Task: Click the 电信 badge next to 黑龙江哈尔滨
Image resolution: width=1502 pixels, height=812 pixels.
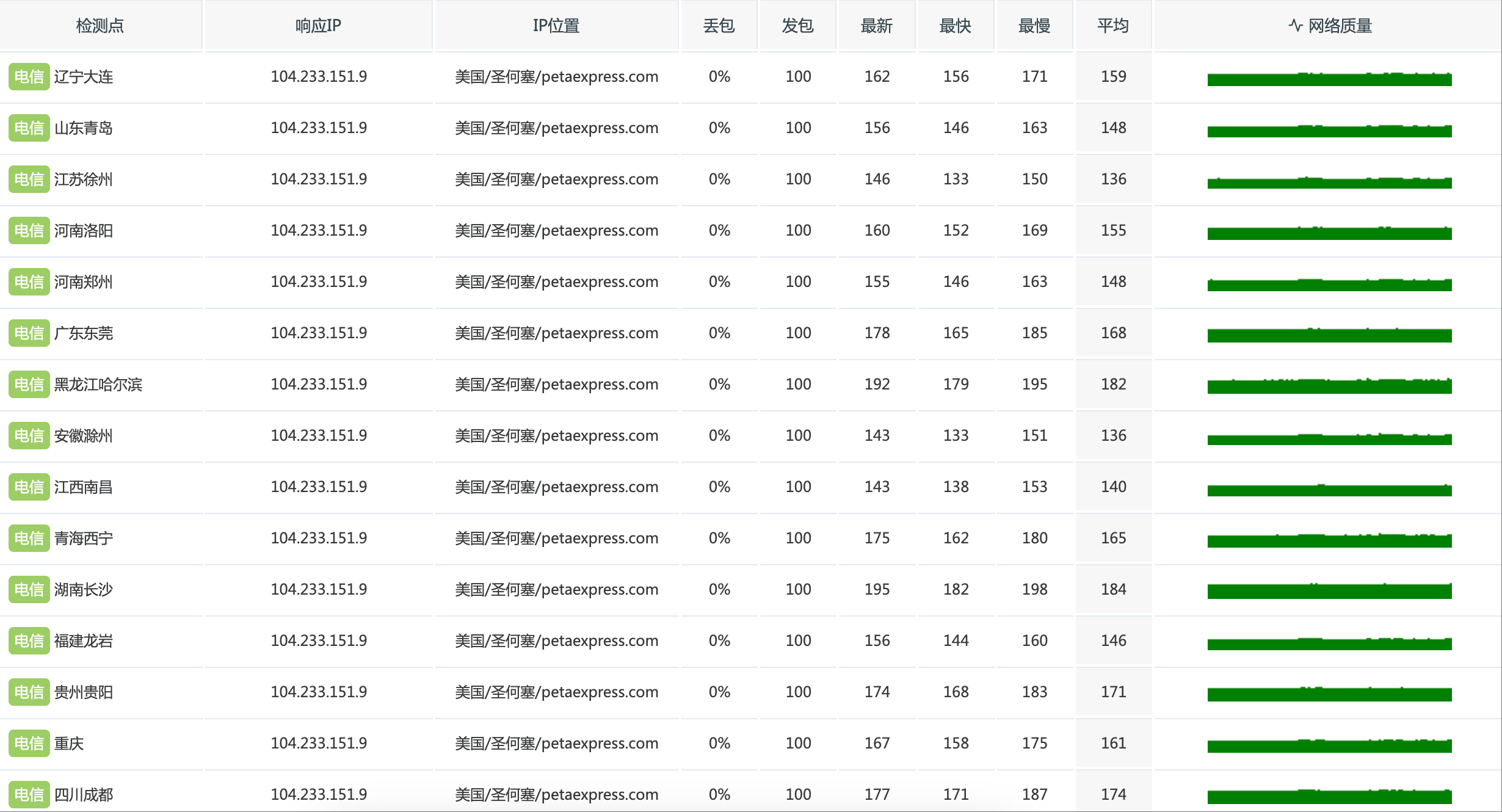Action: pos(29,385)
